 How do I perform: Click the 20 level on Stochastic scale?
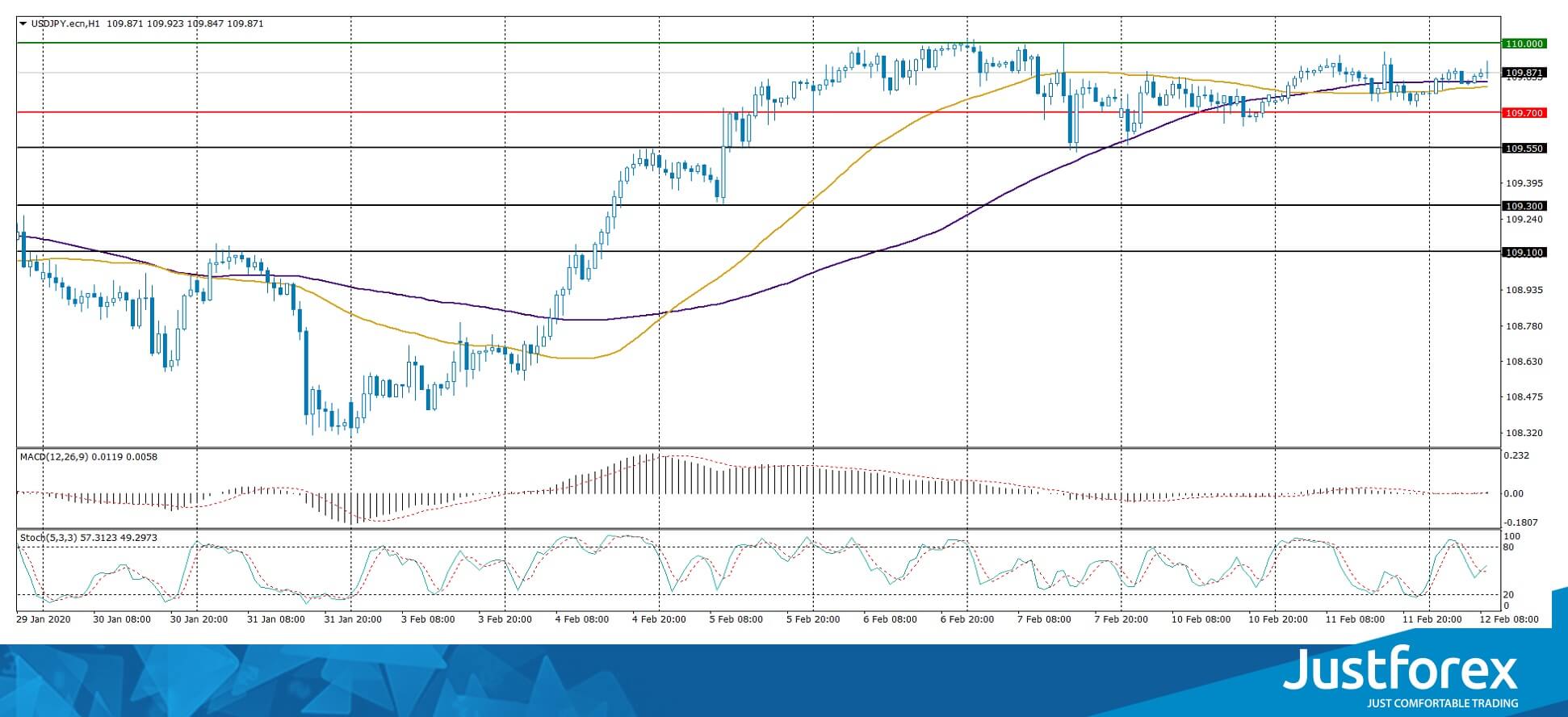1509,595
